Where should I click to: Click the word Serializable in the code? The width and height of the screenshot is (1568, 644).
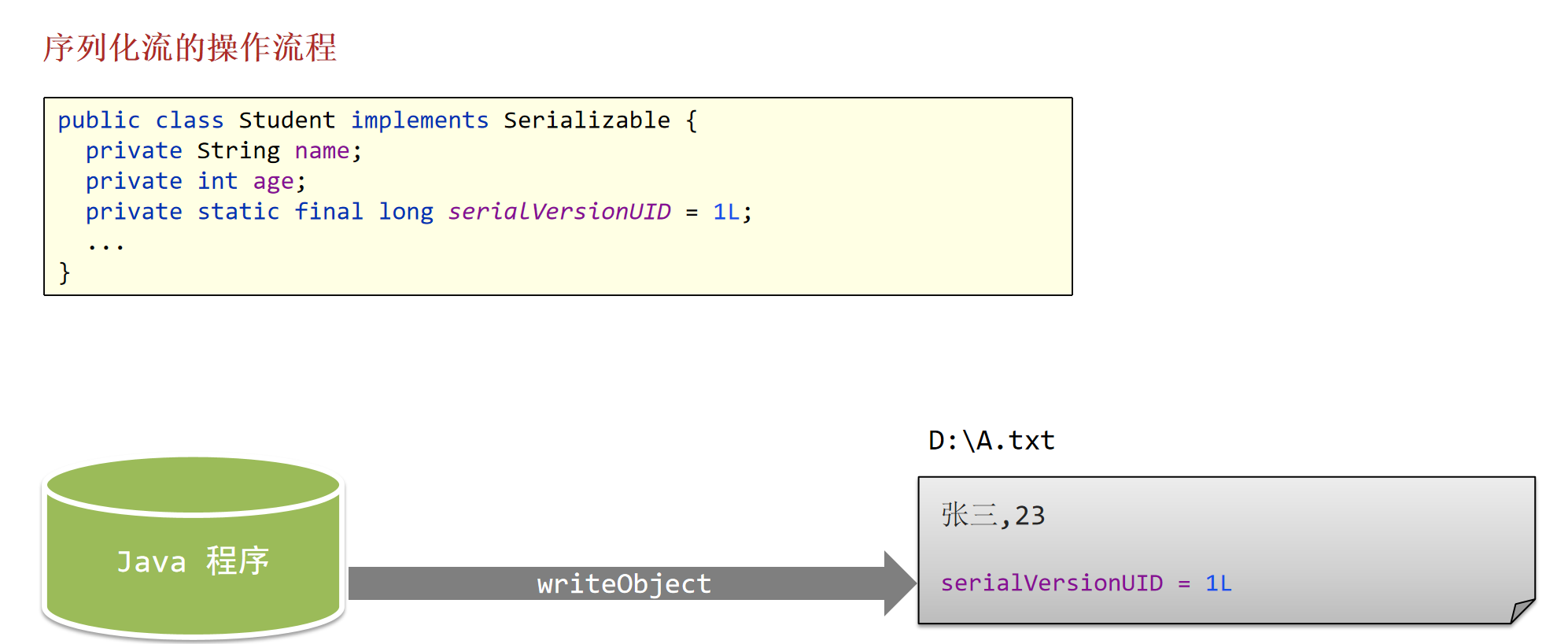[587, 120]
